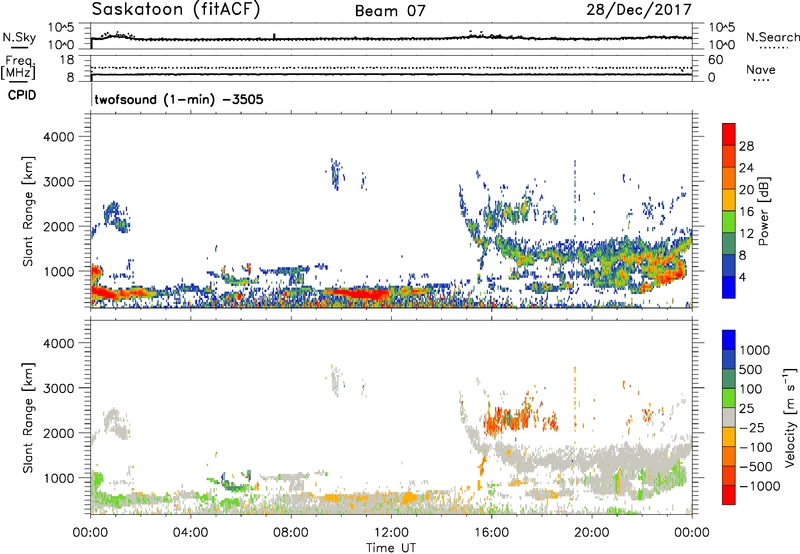Image resolution: width=800 pixels, height=554 pixels.
Task: Click the "N.Sky" legend label
Action: click(x=19, y=37)
